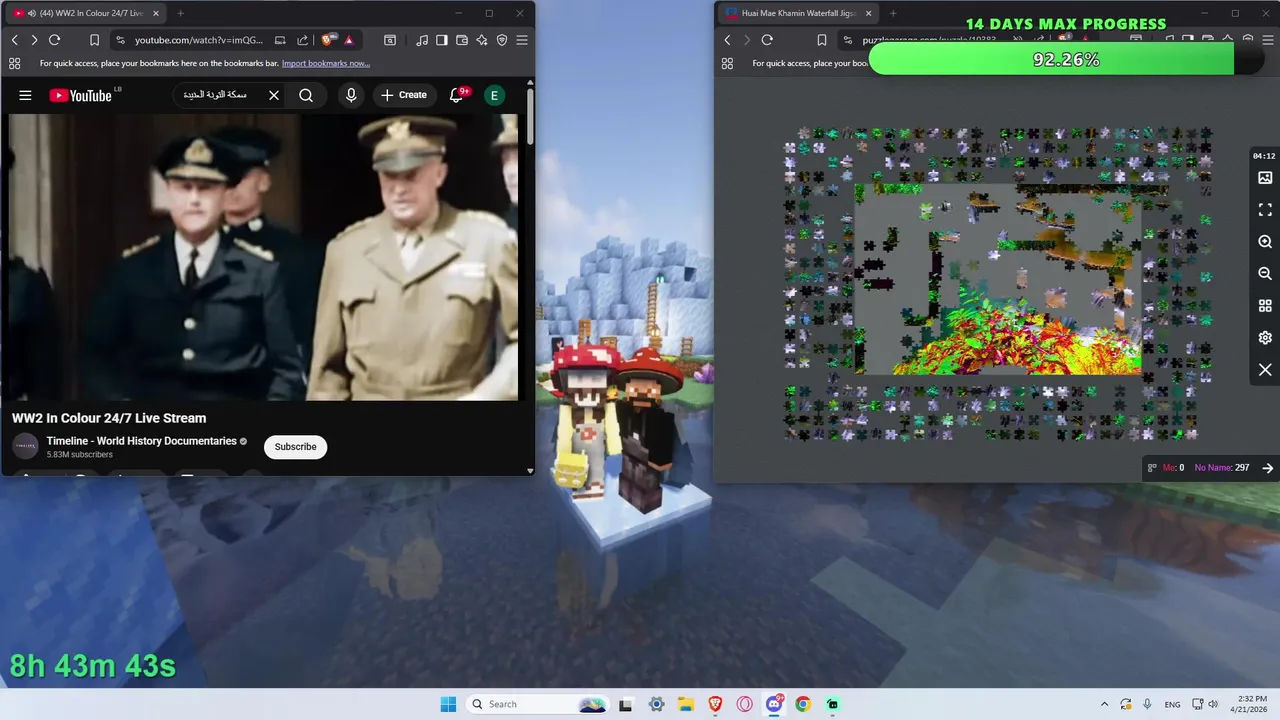
Task: Open site settings icon beside youtube.com URL
Action: [120, 40]
